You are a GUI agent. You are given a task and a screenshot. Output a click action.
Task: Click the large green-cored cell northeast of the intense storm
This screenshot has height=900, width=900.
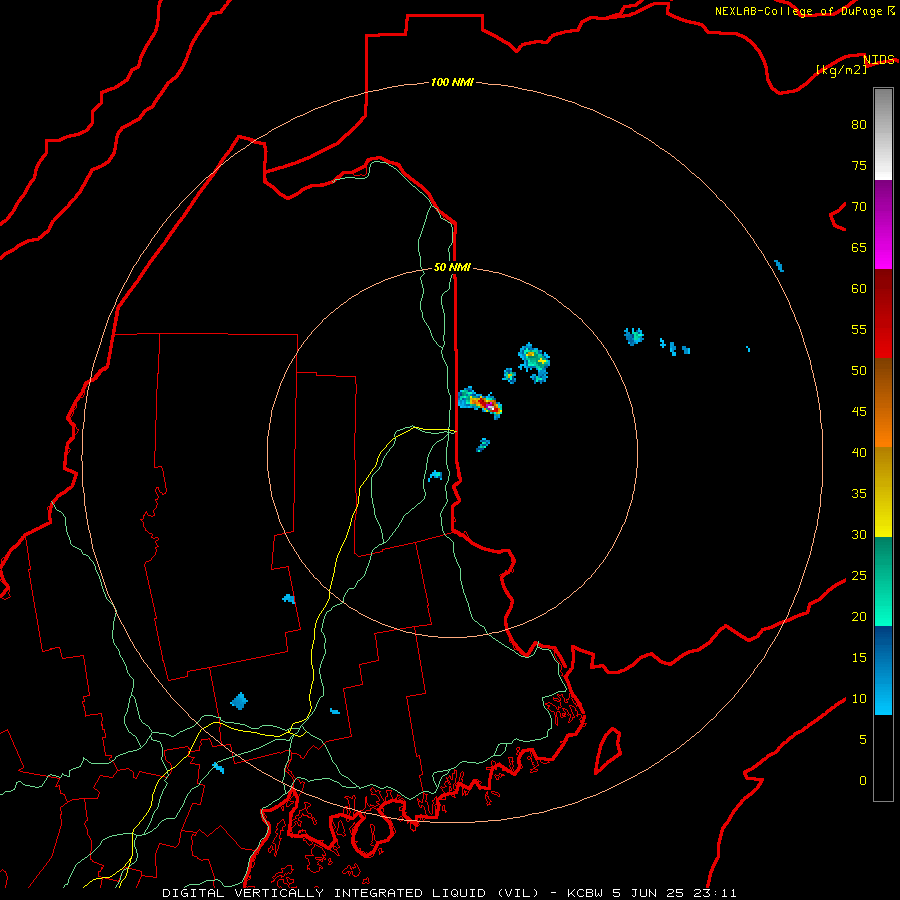(534, 363)
